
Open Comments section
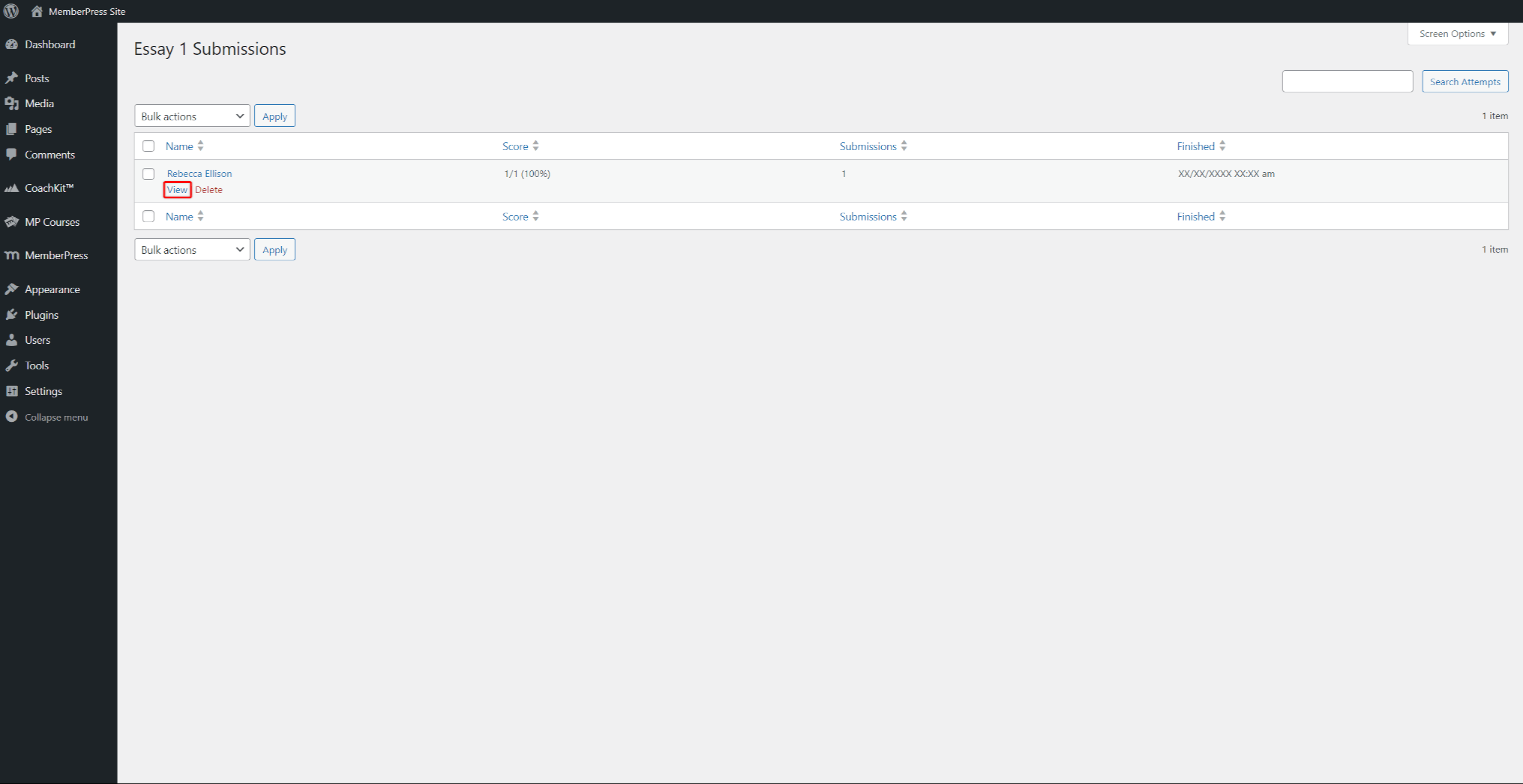[x=50, y=154]
